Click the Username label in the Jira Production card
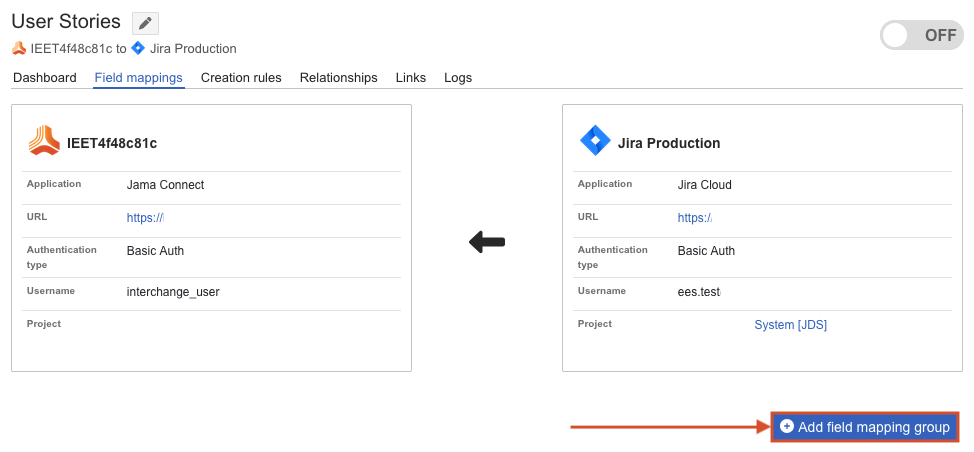This screenshot has width=974, height=452. coord(602,291)
